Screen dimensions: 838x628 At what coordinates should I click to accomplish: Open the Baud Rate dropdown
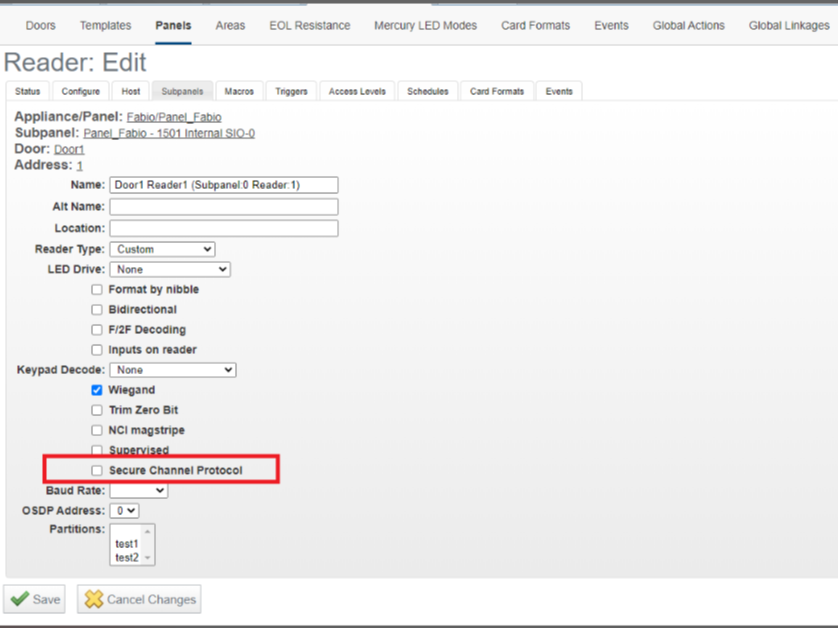[138, 490]
